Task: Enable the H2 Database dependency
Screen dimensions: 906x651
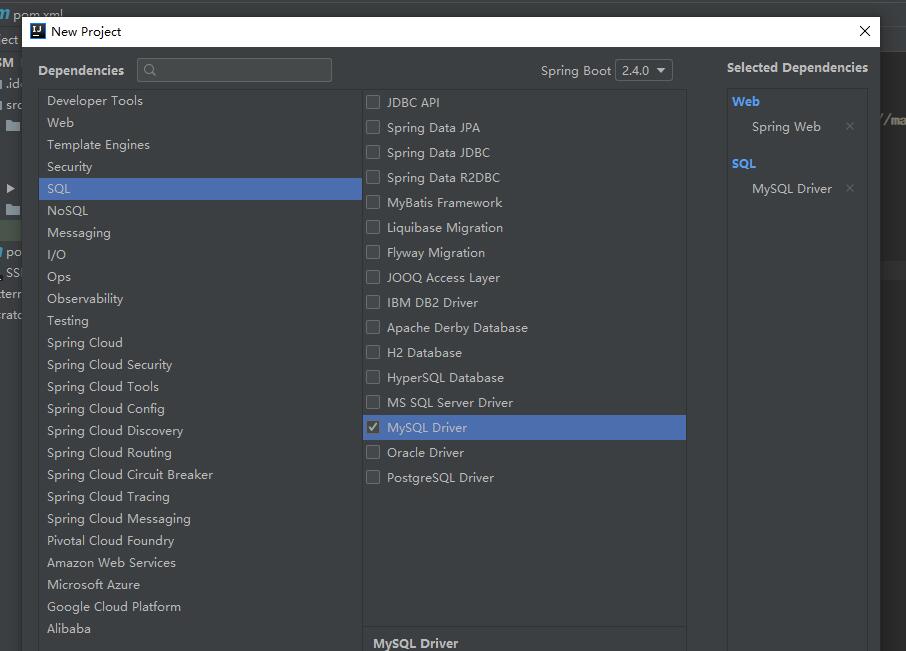Action: (x=373, y=353)
